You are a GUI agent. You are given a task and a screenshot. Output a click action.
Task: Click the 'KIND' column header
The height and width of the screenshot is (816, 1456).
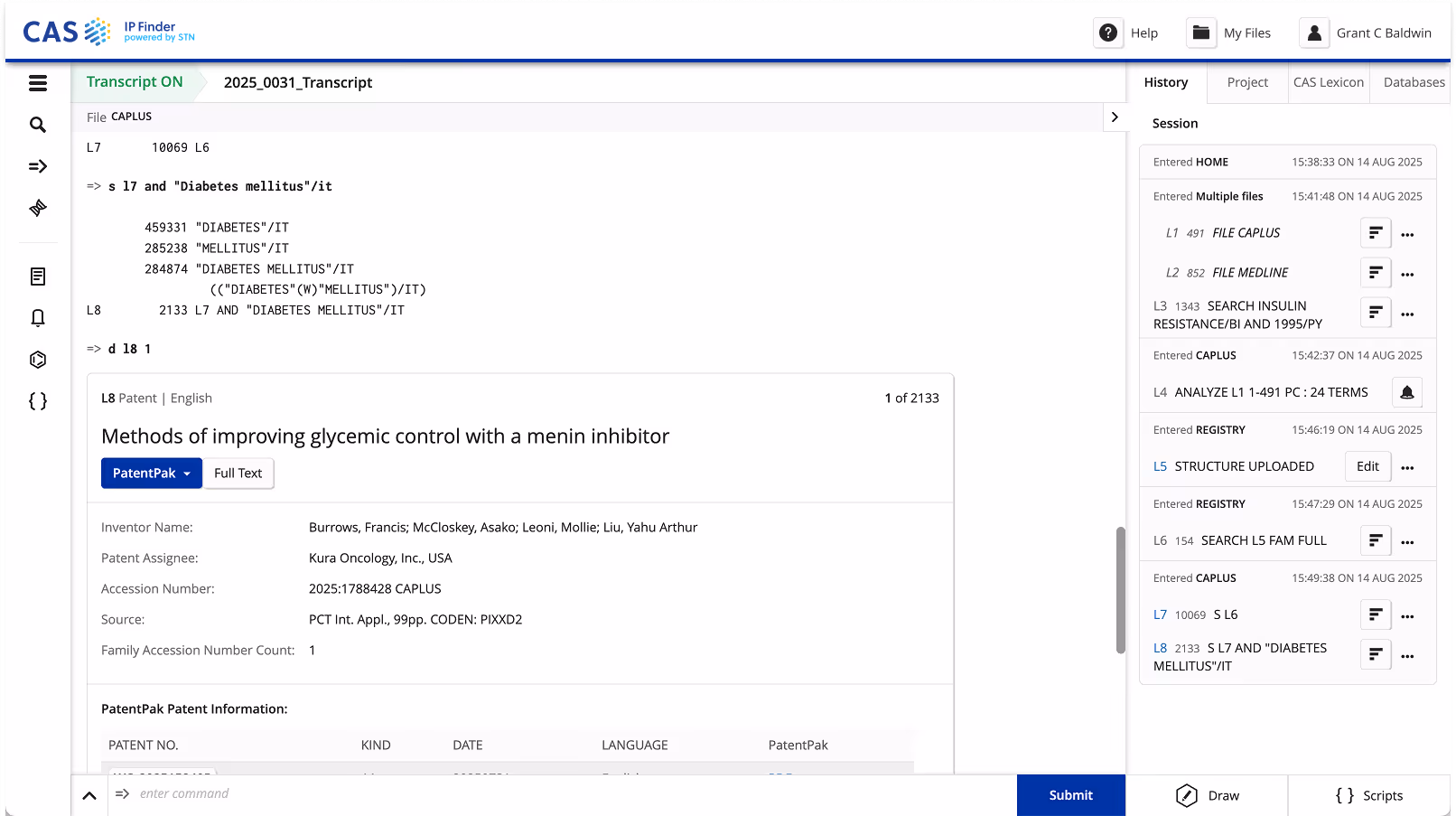click(376, 746)
